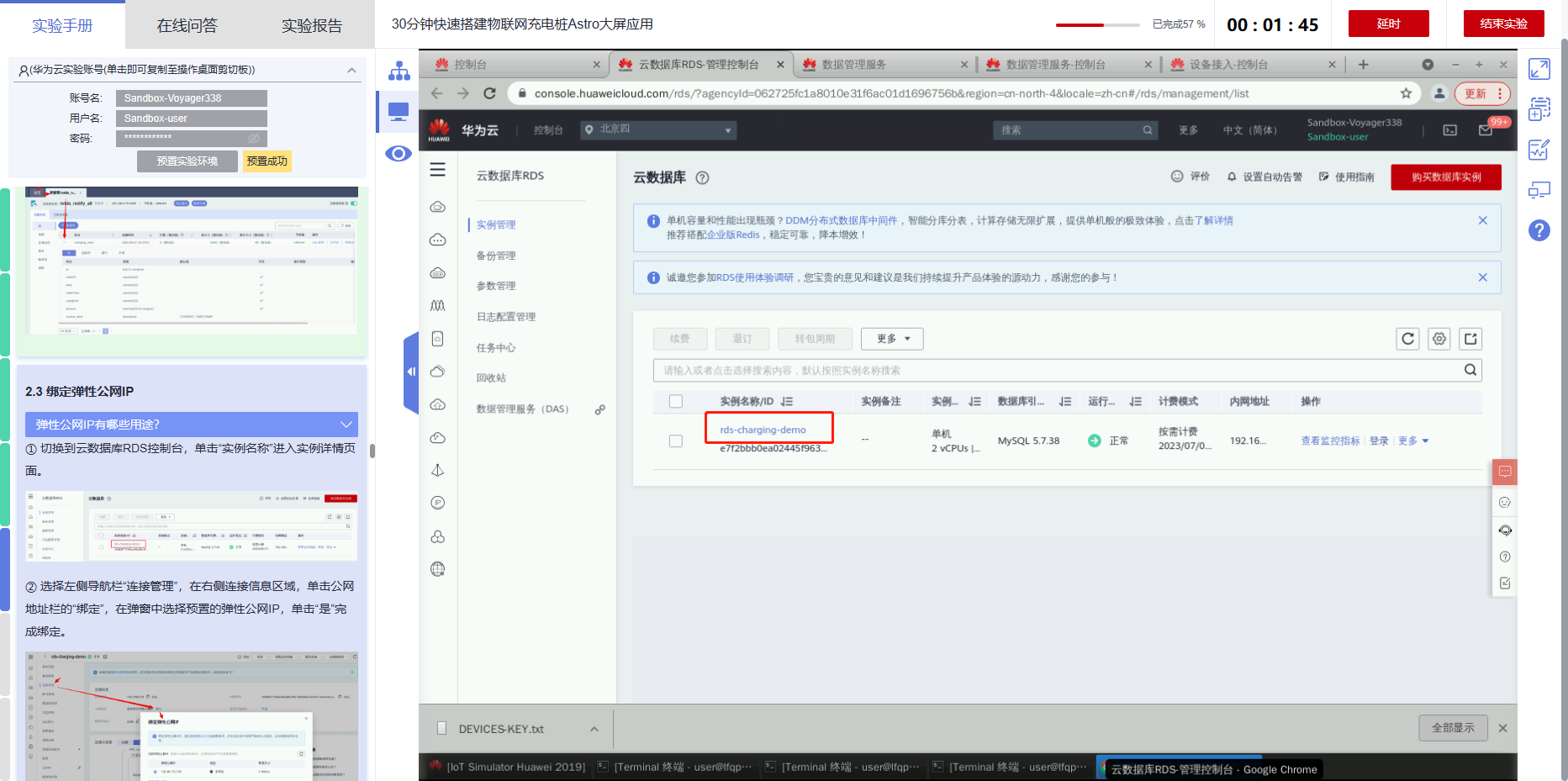Viewport: 1568px width, 781px height.
Task: Click the 结束实验 button
Action: (1503, 24)
